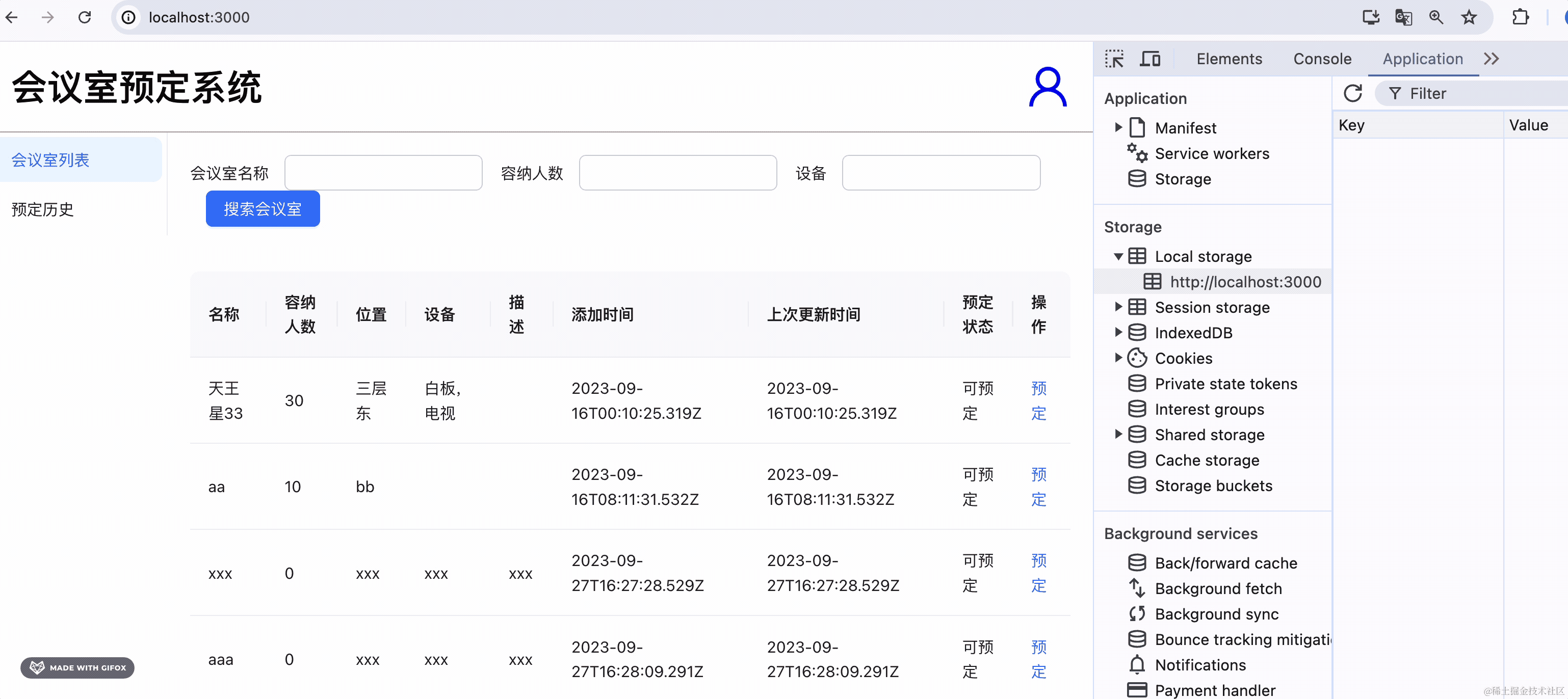
Task: Show more DevTools tabs chevron
Action: 1492,59
